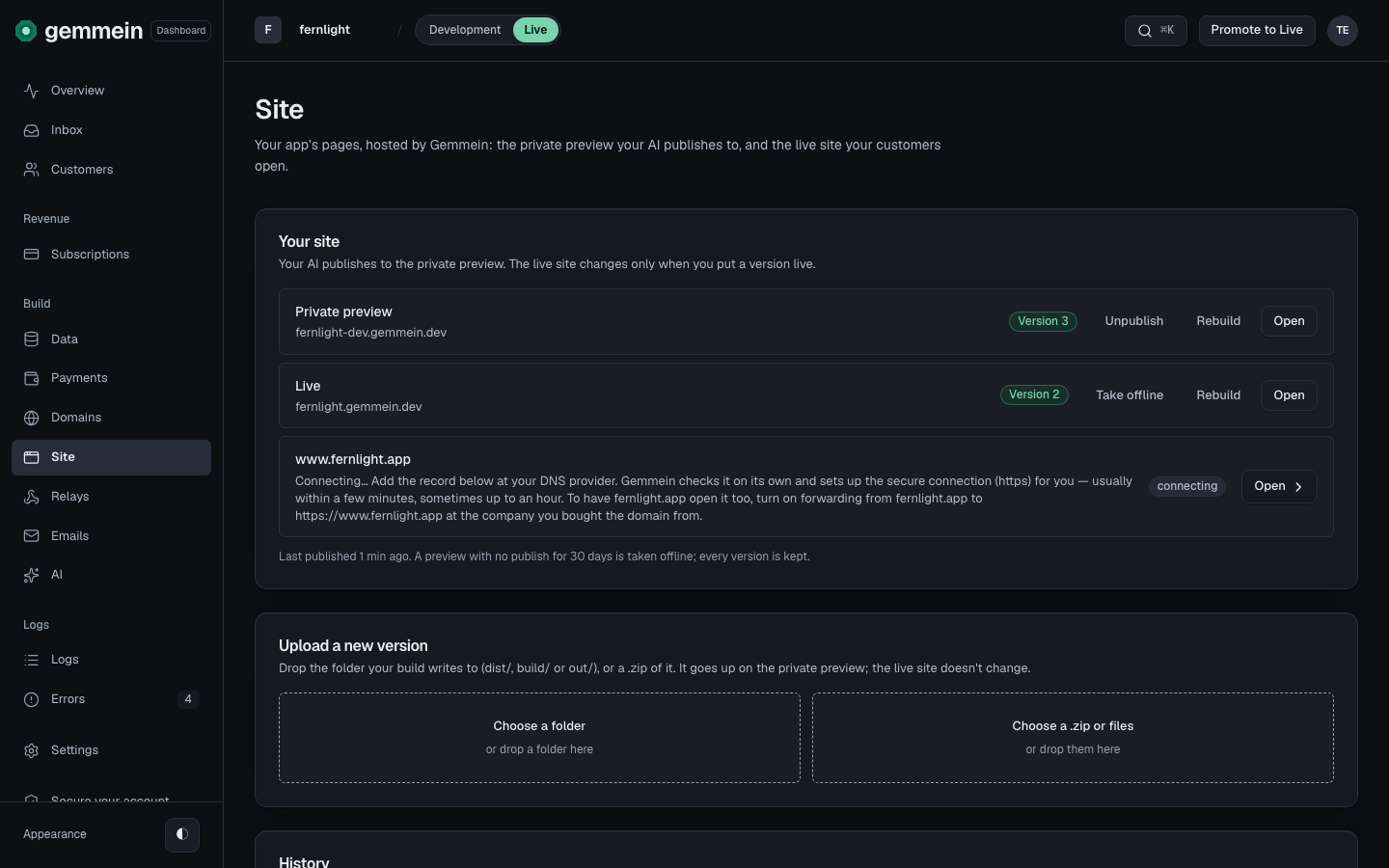Click the Domains globe icon
Viewport: 1389px width, 868px height.
(32, 418)
